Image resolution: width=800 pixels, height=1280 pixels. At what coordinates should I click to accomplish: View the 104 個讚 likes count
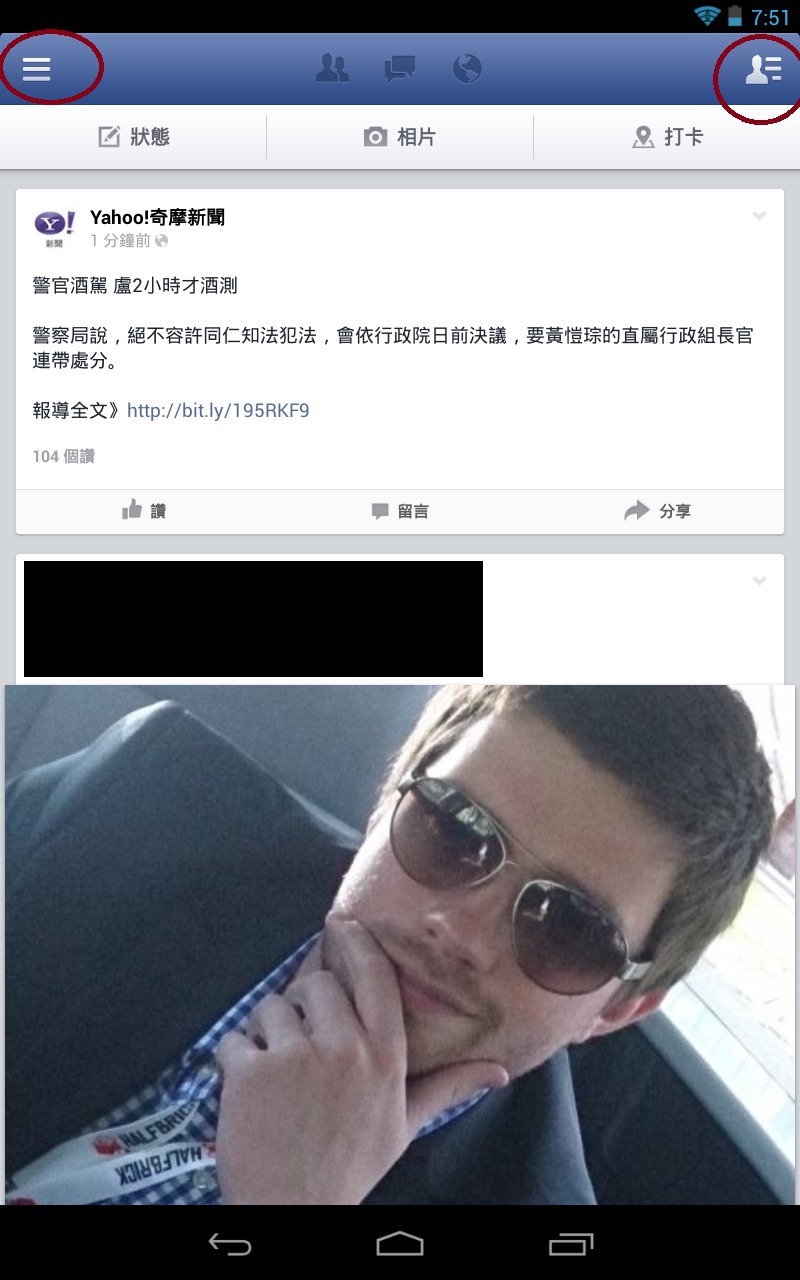64,456
